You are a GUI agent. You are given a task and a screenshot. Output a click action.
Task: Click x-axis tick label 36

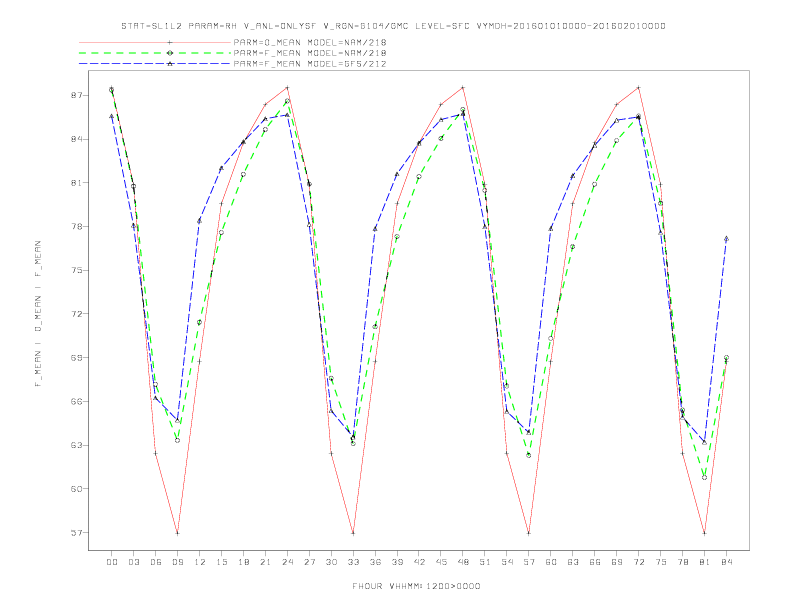click(x=375, y=562)
